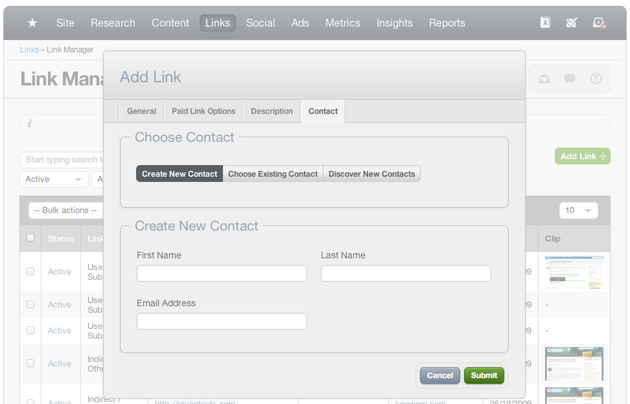Click the Last Name field

pyautogui.click(x=406, y=273)
